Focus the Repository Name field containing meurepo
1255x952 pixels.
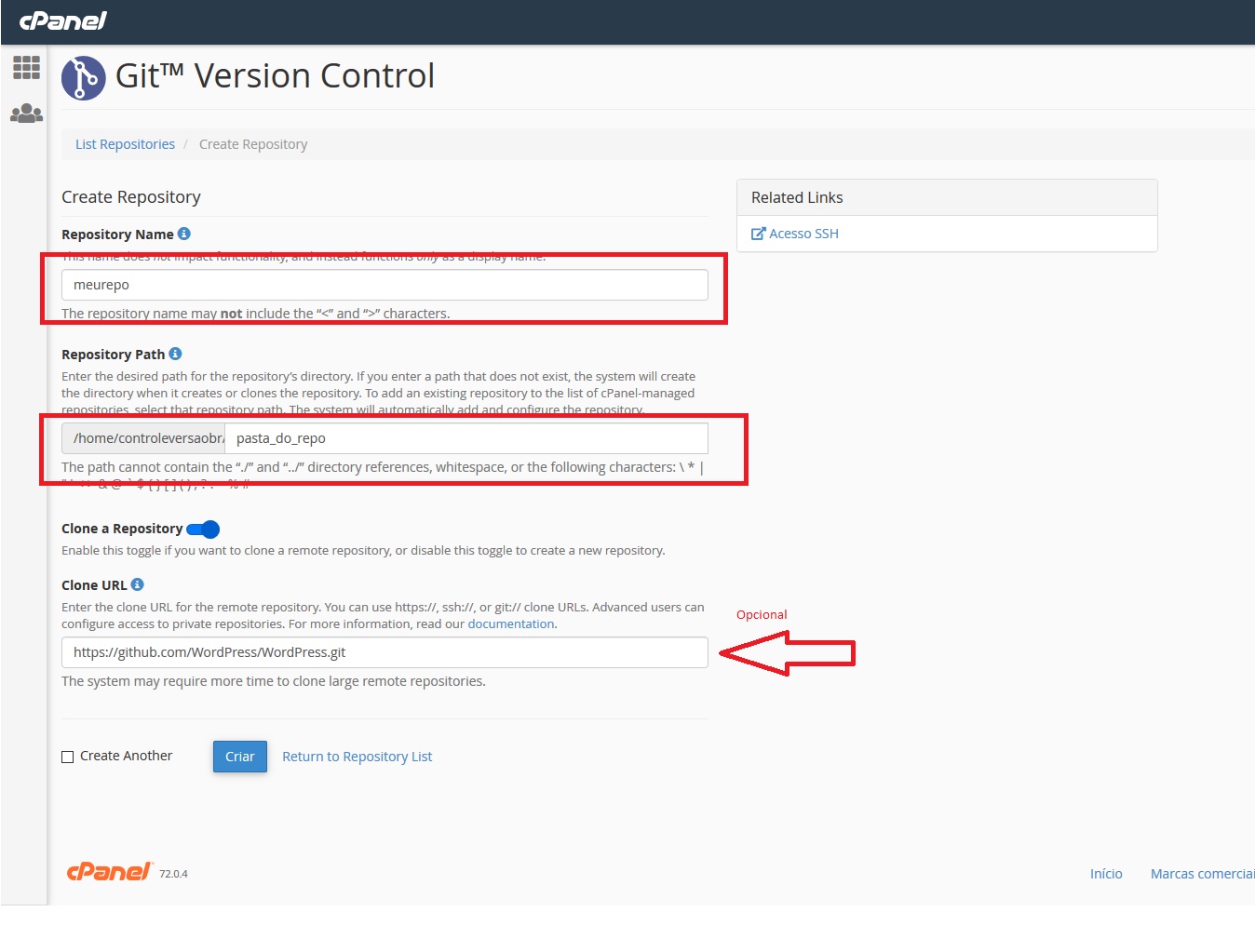pyautogui.click(x=385, y=285)
